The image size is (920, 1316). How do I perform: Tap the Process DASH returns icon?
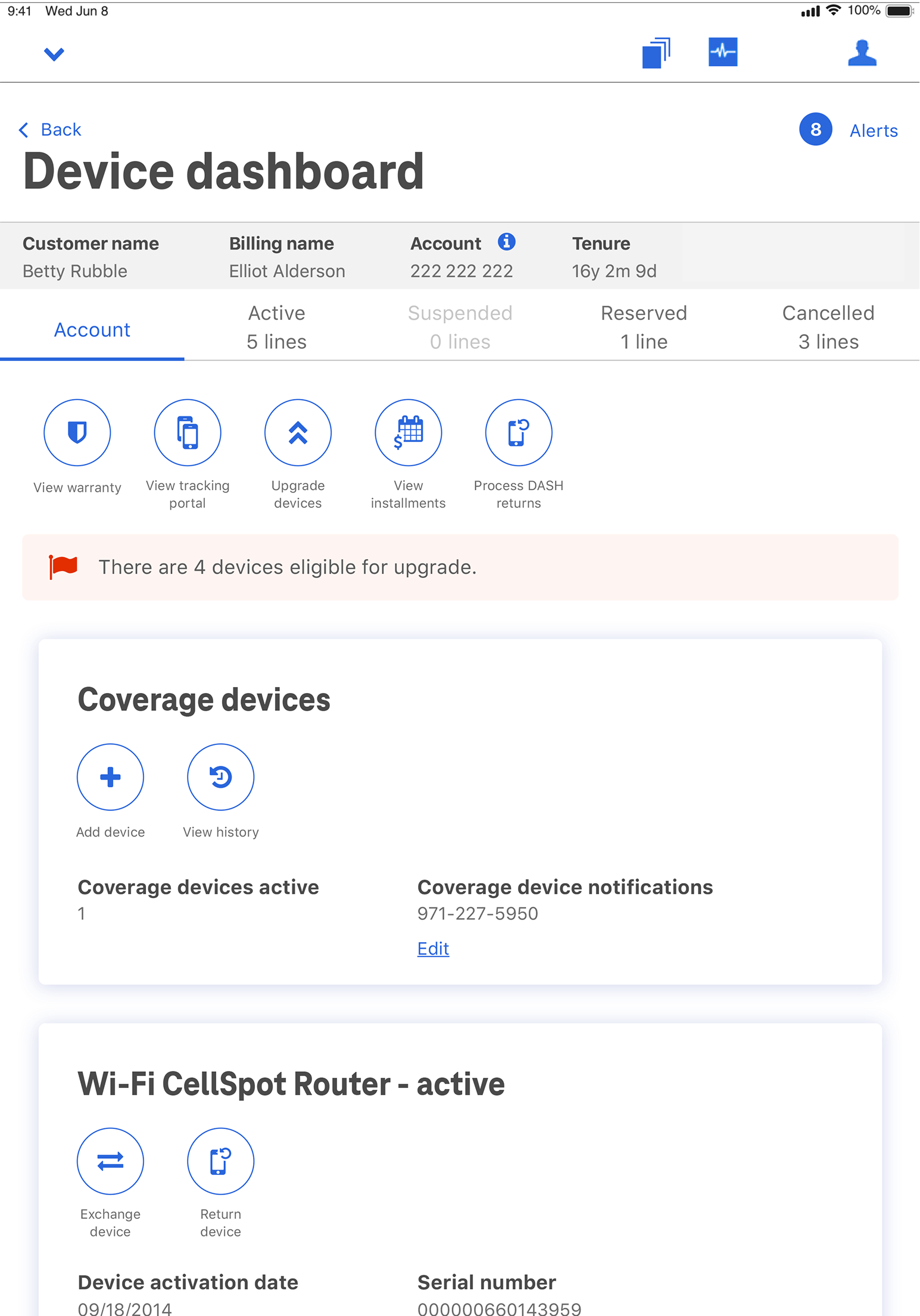click(518, 433)
